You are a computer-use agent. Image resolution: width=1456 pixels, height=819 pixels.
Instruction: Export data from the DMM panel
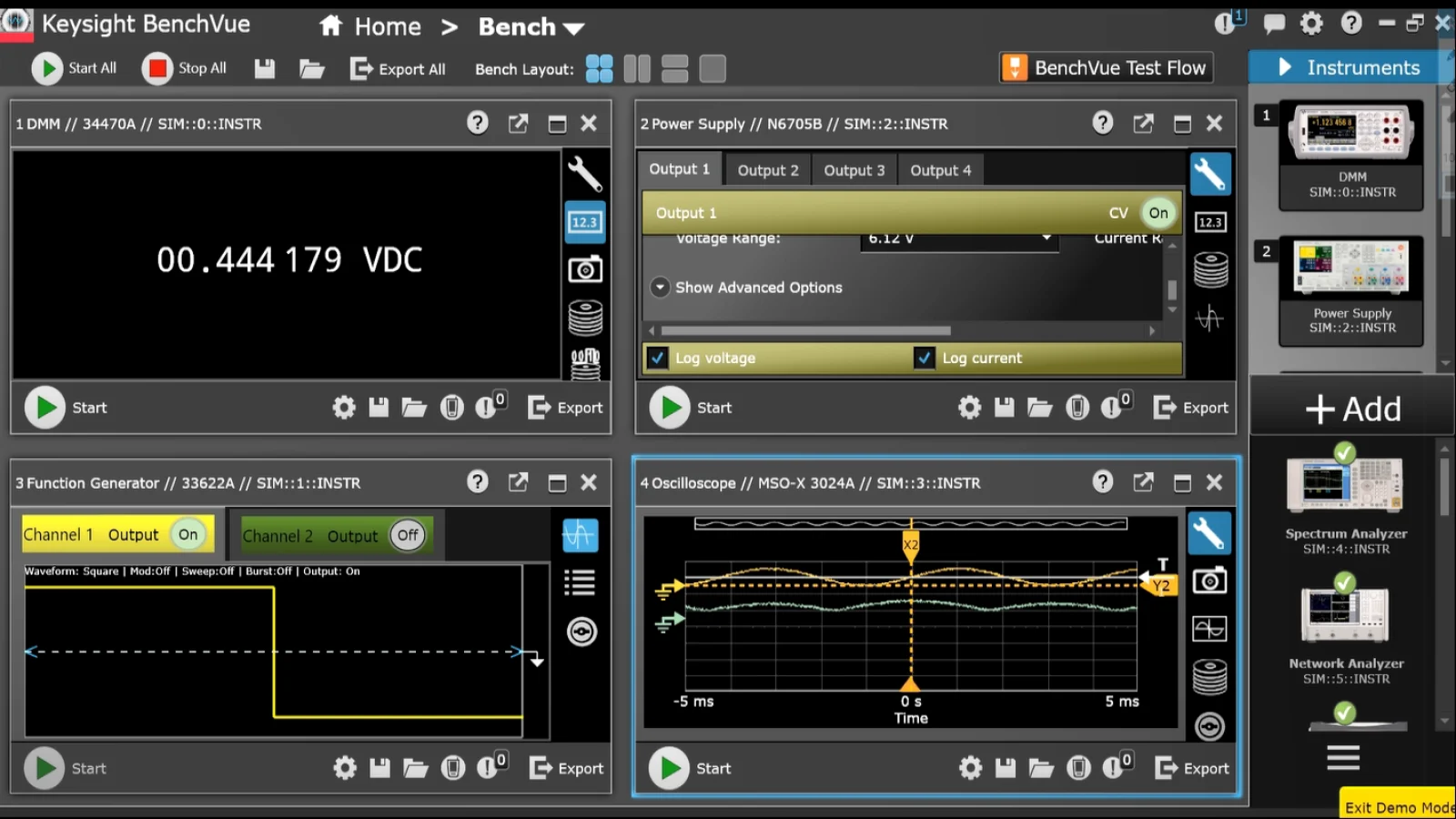[566, 408]
